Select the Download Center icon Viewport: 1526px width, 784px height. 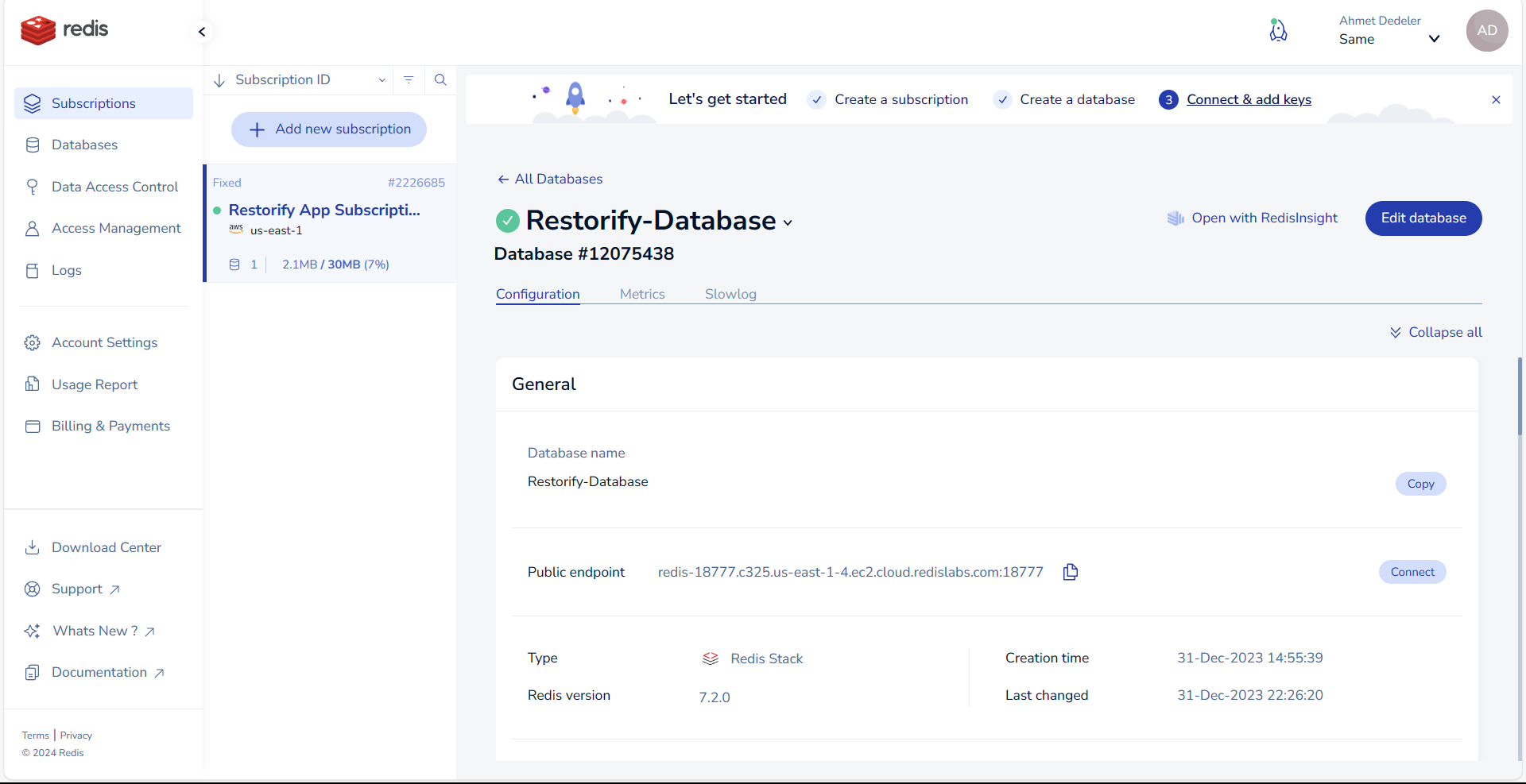pyautogui.click(x=33, y=547)
